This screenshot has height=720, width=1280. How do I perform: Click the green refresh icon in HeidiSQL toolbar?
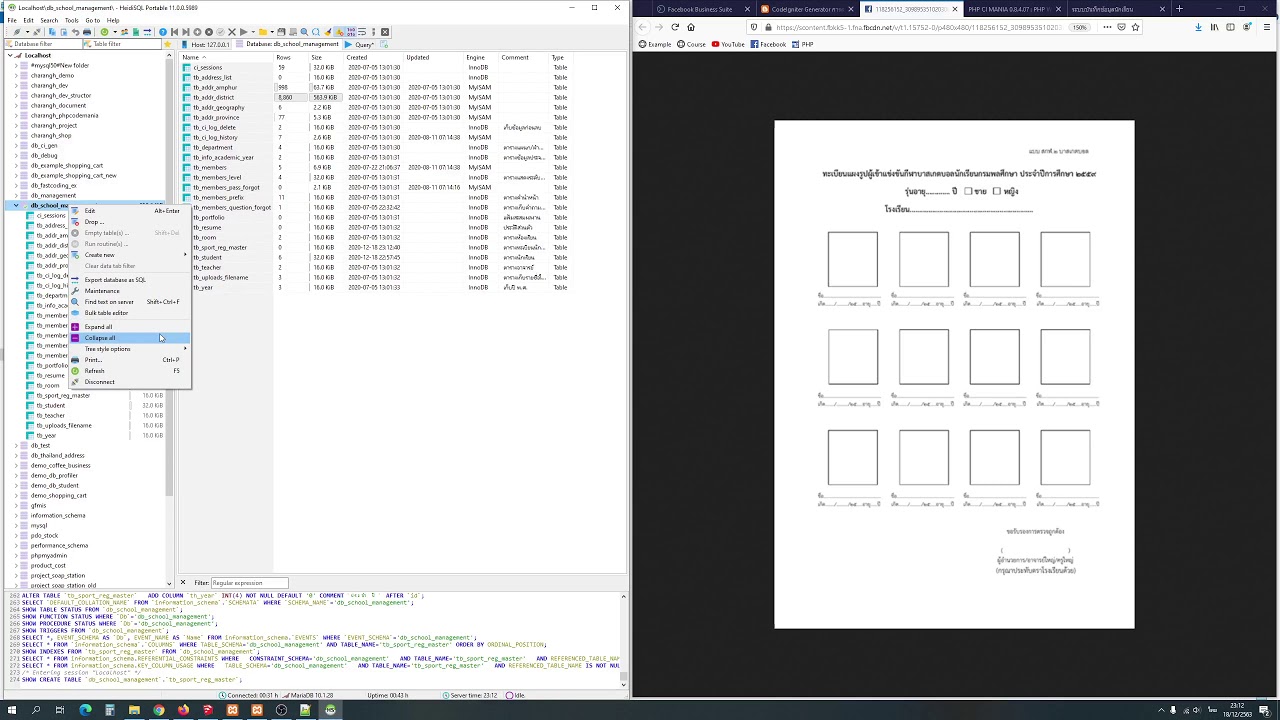coord(104,32)
